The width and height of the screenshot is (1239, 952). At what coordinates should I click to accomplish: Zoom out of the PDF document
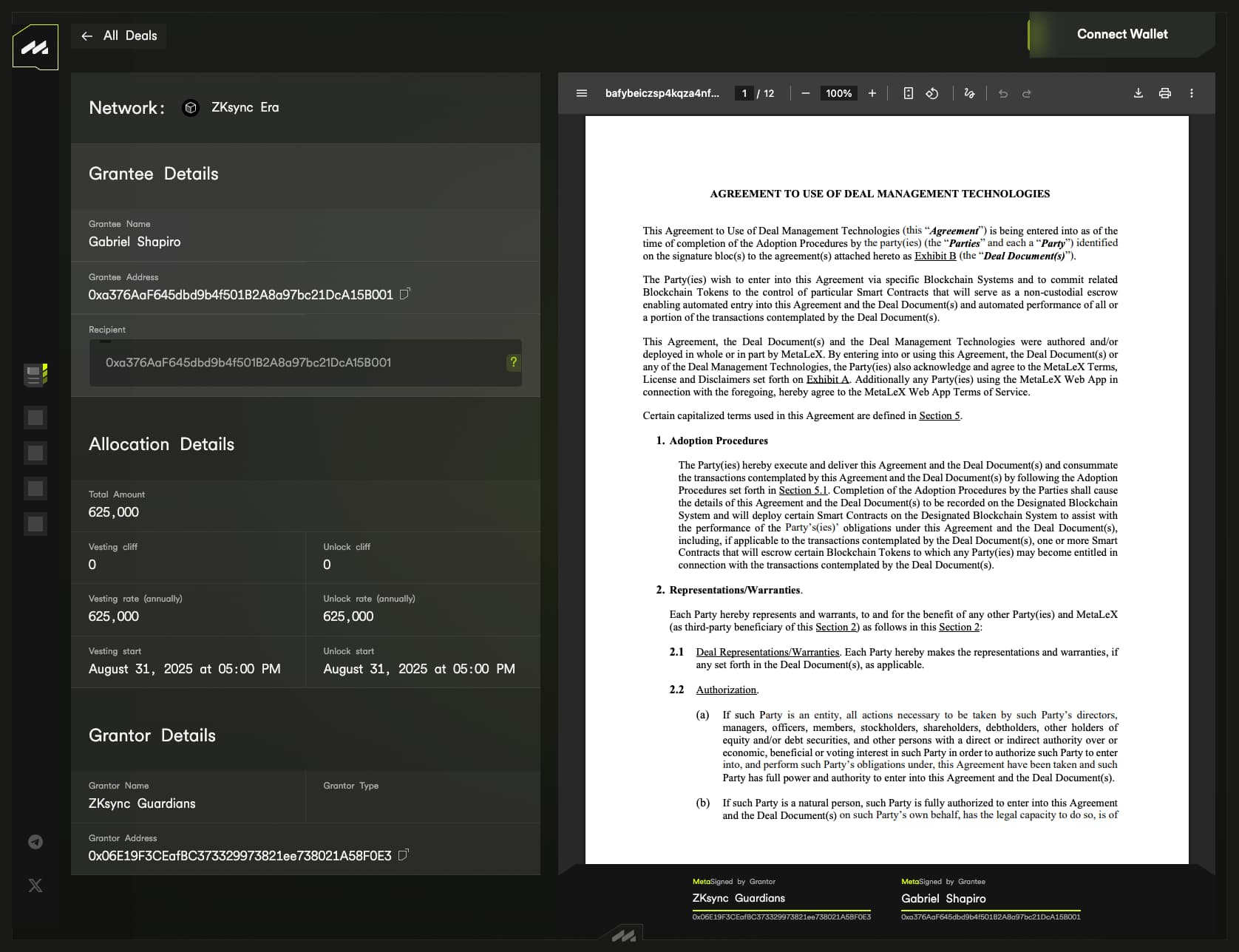[x=806, y=93]
